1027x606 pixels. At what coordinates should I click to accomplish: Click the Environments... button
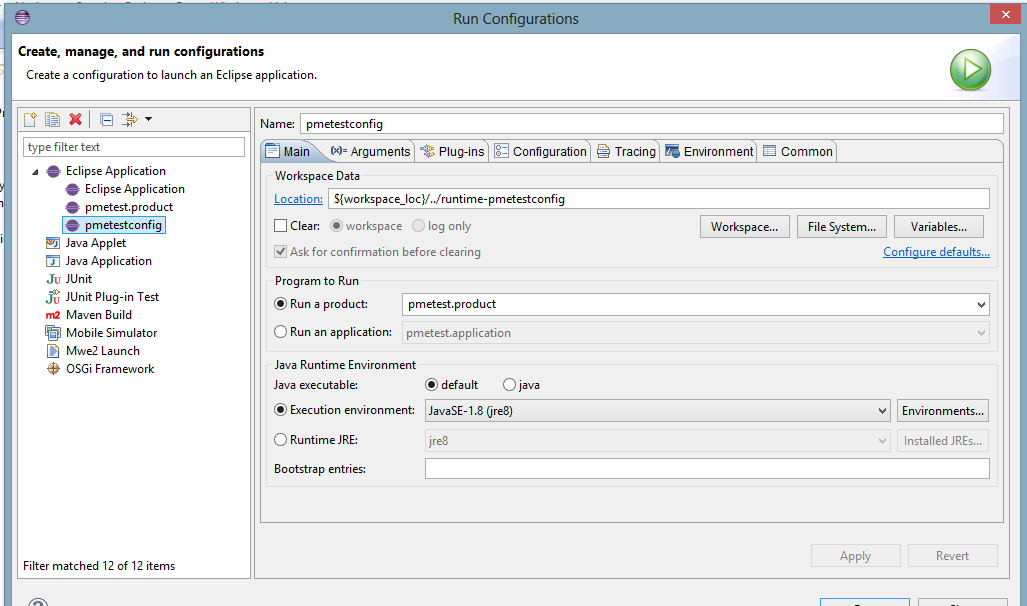pos(943,411)
